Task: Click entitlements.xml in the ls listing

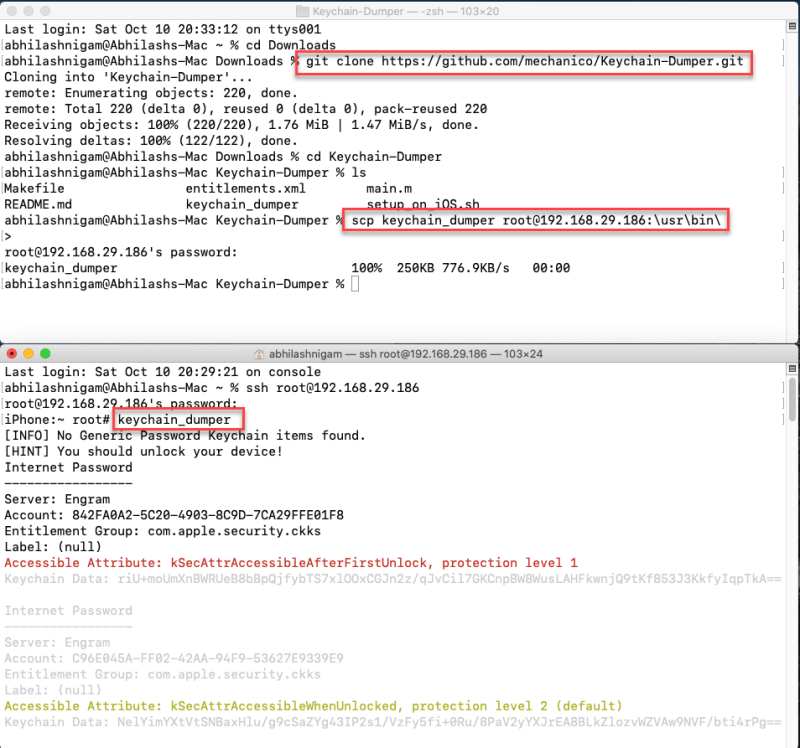Action: tap(245, 188)
